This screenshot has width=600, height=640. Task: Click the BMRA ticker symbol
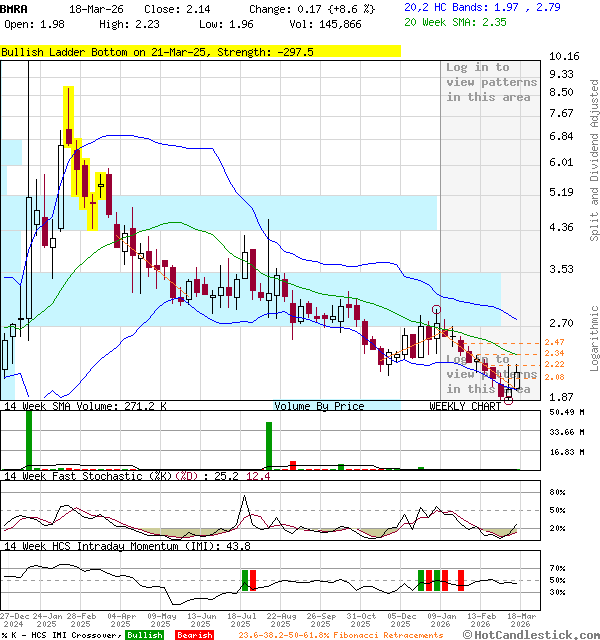pos(14,8)
